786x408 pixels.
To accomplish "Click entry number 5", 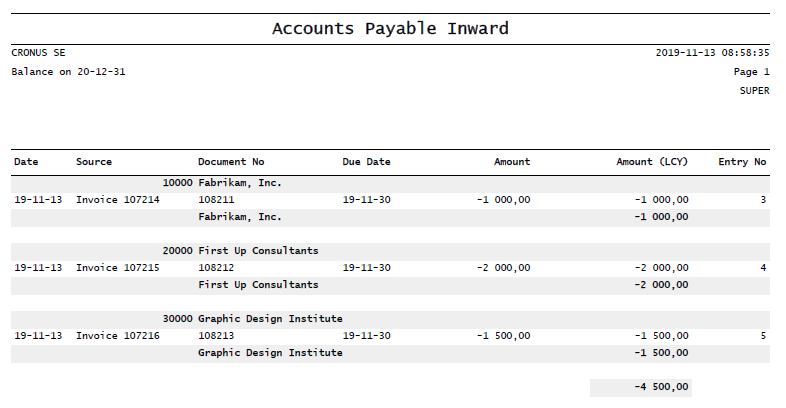I will click(763, 336).
